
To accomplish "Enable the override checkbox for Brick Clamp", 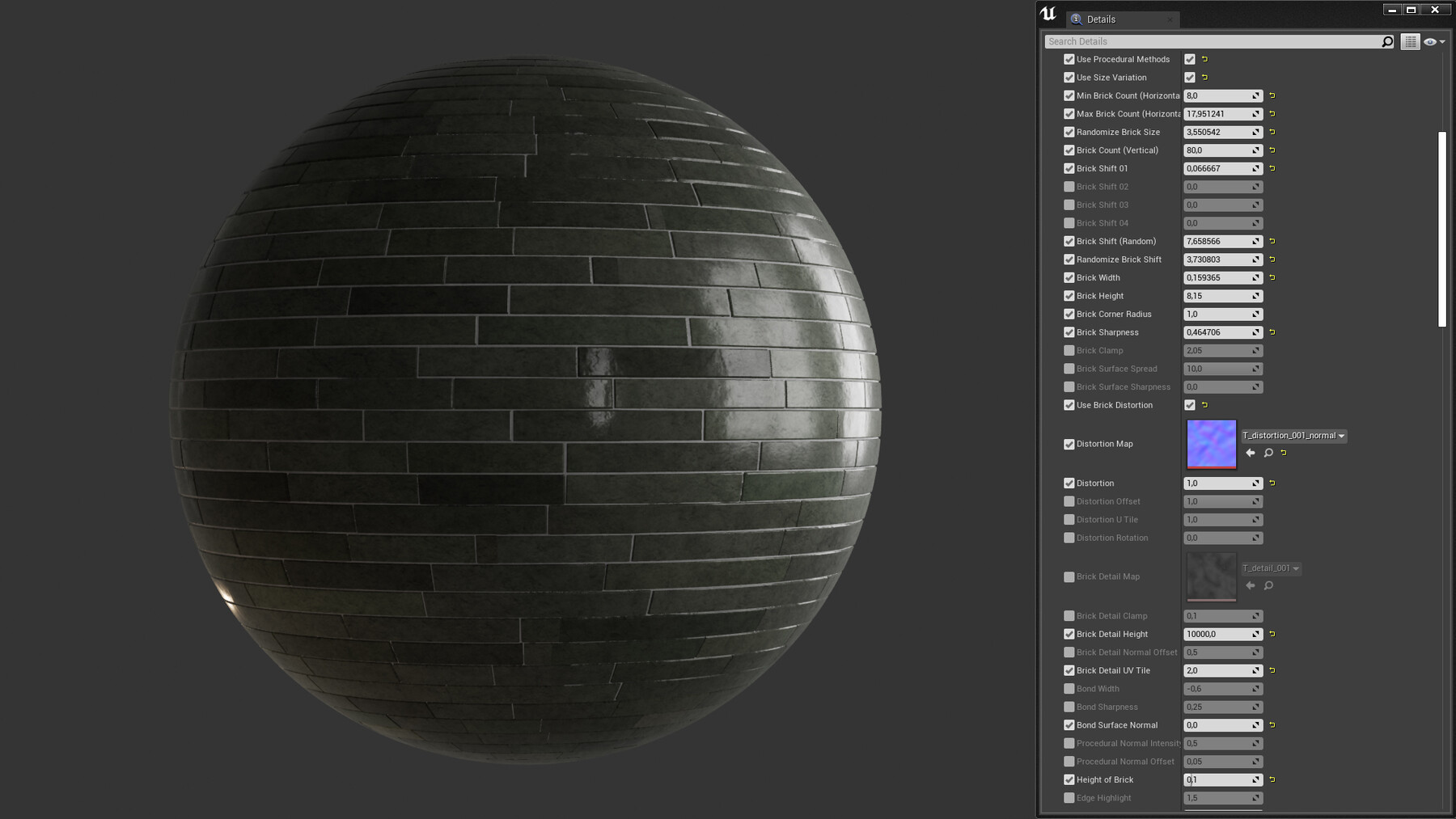I will coord(1069,351).
